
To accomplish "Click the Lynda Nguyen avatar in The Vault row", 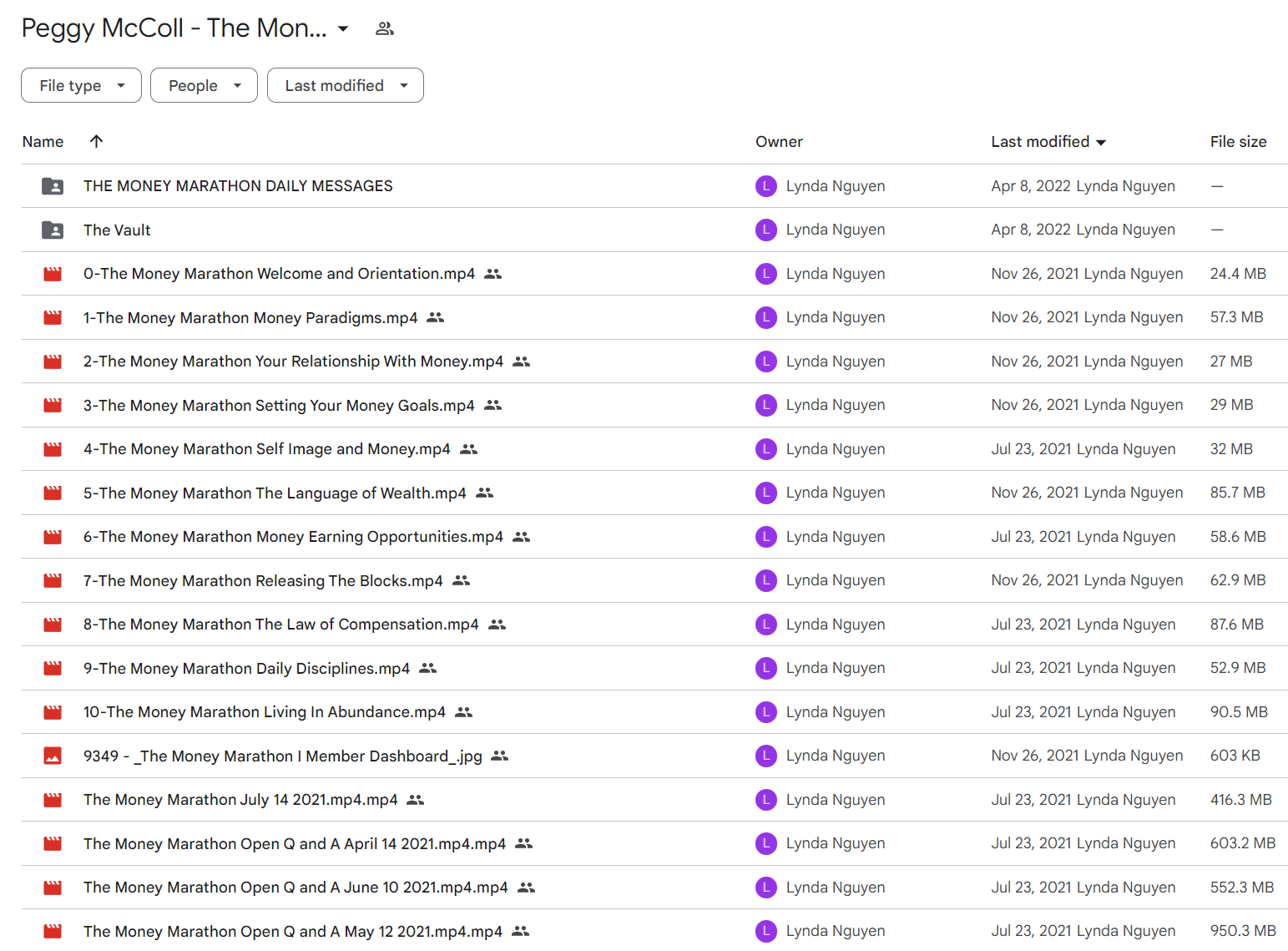I will 766,230.
